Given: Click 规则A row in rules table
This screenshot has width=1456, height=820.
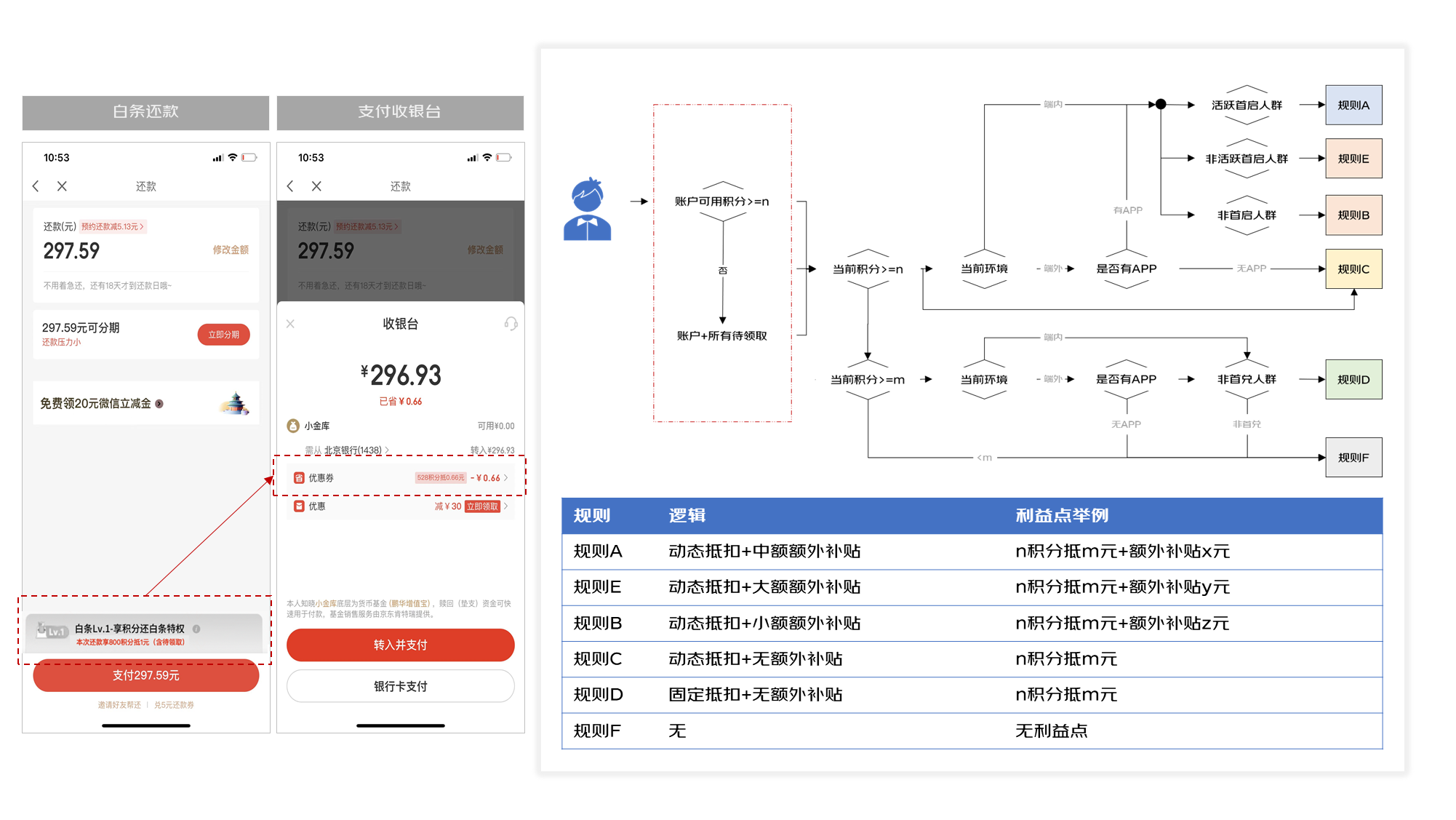Looking at the screenshot, I should [972, 552].
